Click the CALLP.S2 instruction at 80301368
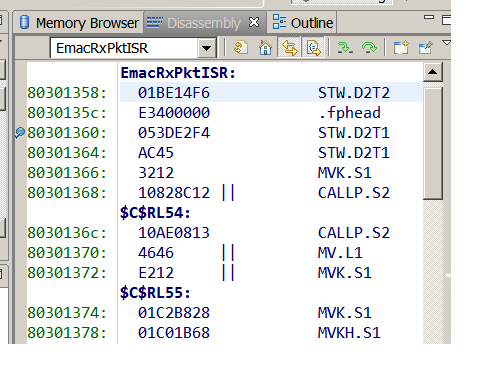The height and width of the screenshot is (368, 490). point(354,193)
